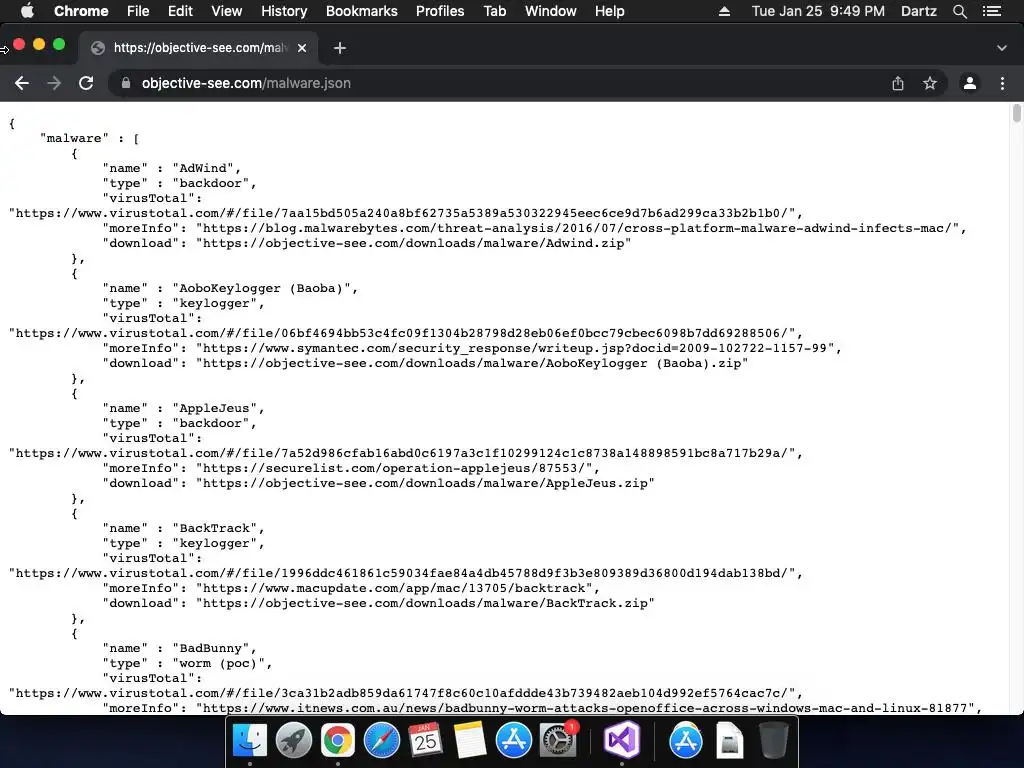Open the Apple menu
This screenshot has width=1024, height=768.
point(27,11)
